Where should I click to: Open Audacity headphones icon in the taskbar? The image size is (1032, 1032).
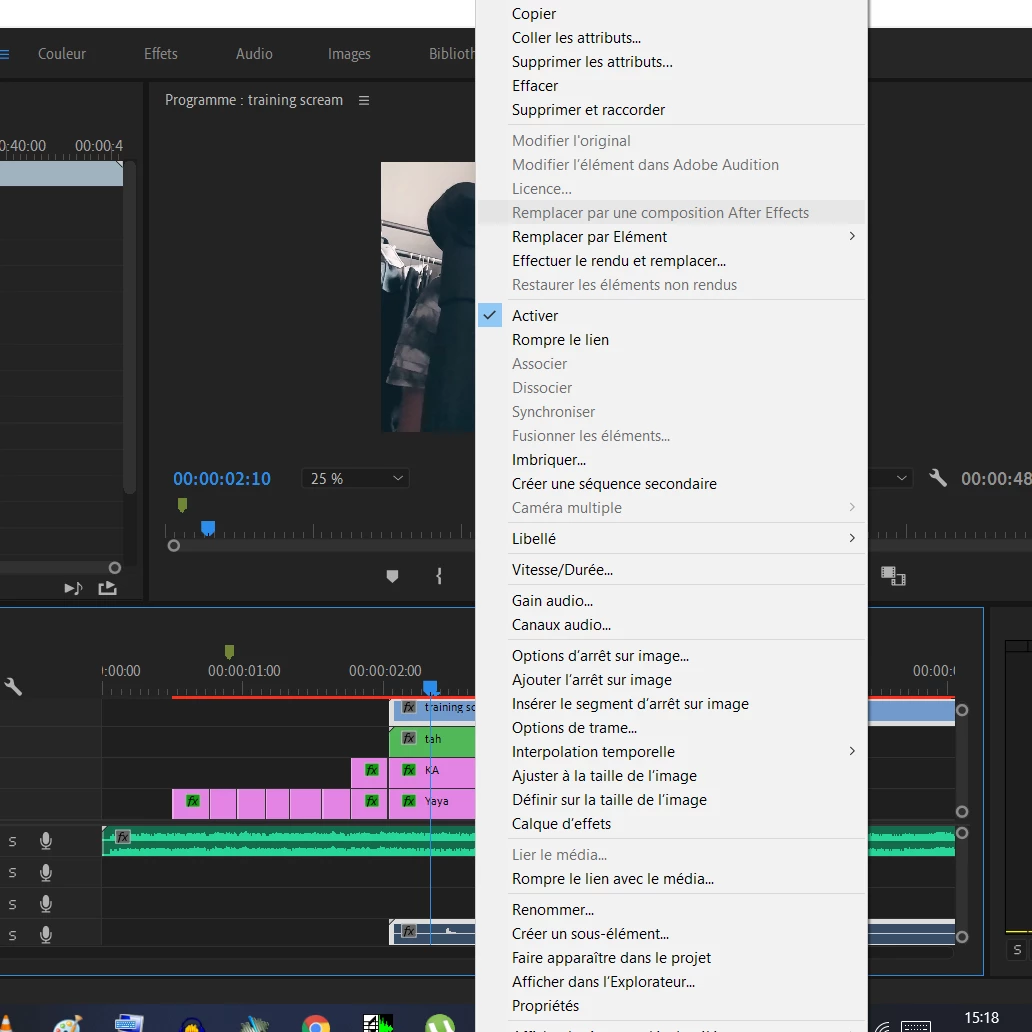pos(192,1025)
